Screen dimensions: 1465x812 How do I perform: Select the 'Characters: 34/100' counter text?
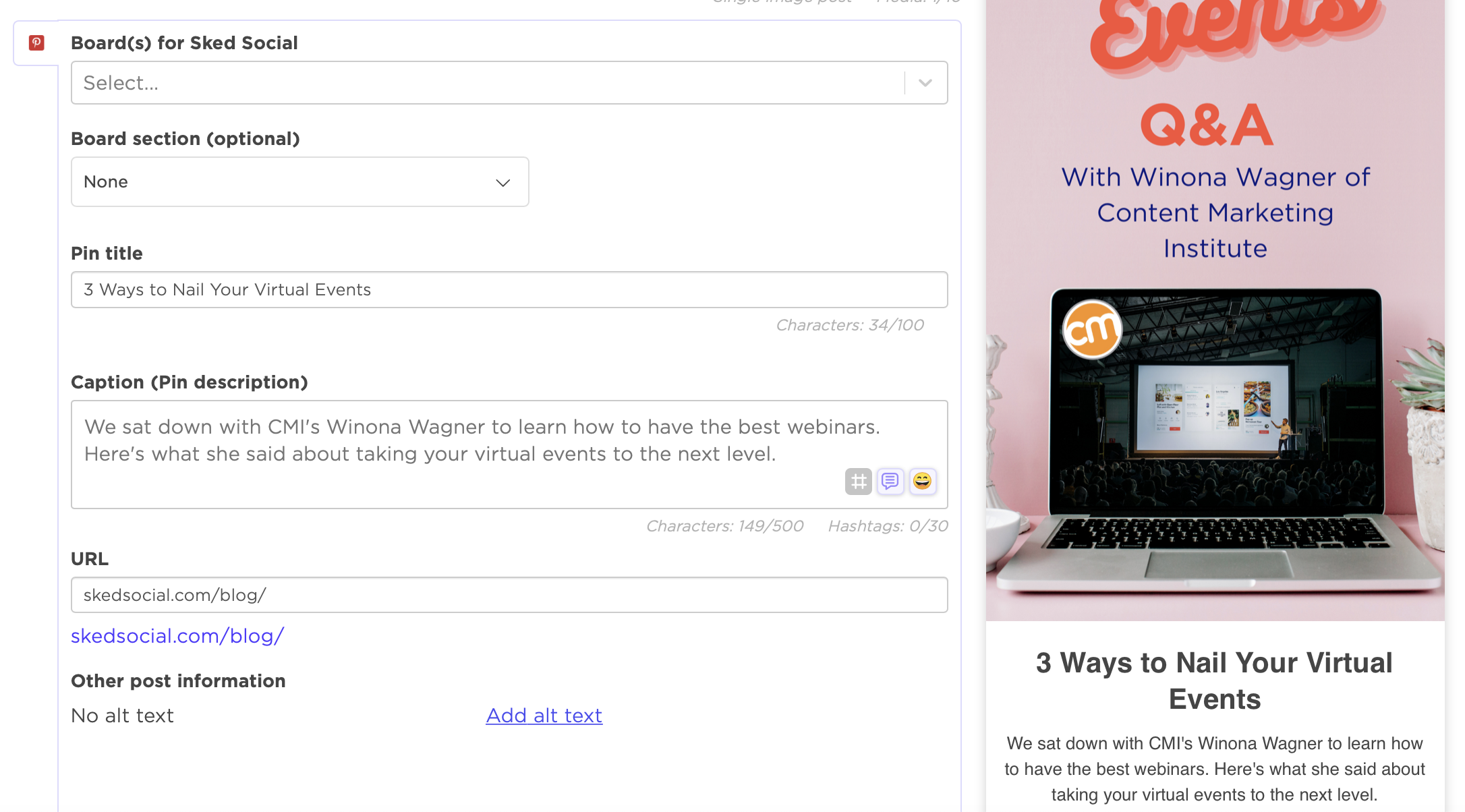[850, 325]
